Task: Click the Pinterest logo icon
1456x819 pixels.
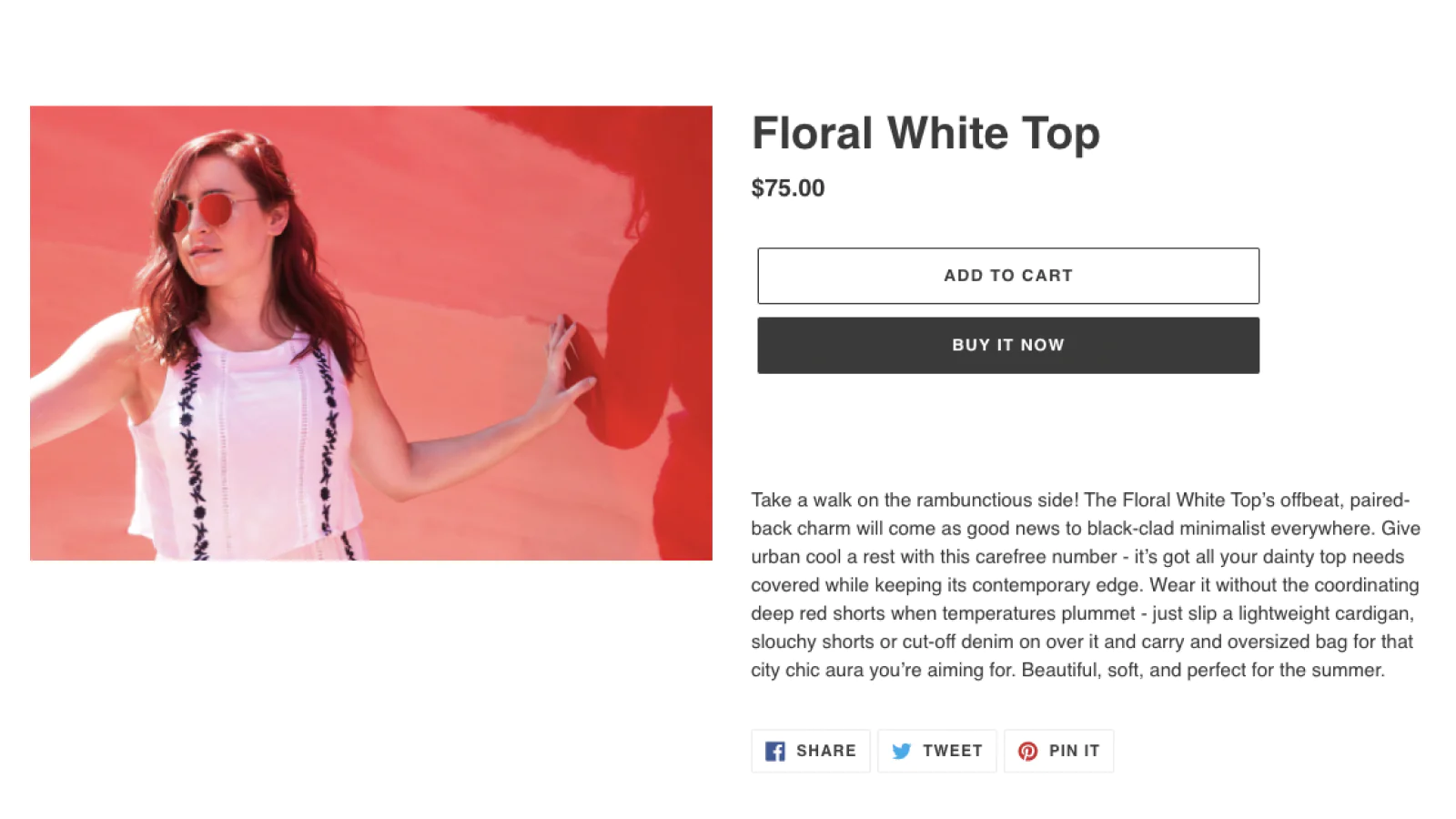Action: pyautogui.click(x=1027, y=751)
